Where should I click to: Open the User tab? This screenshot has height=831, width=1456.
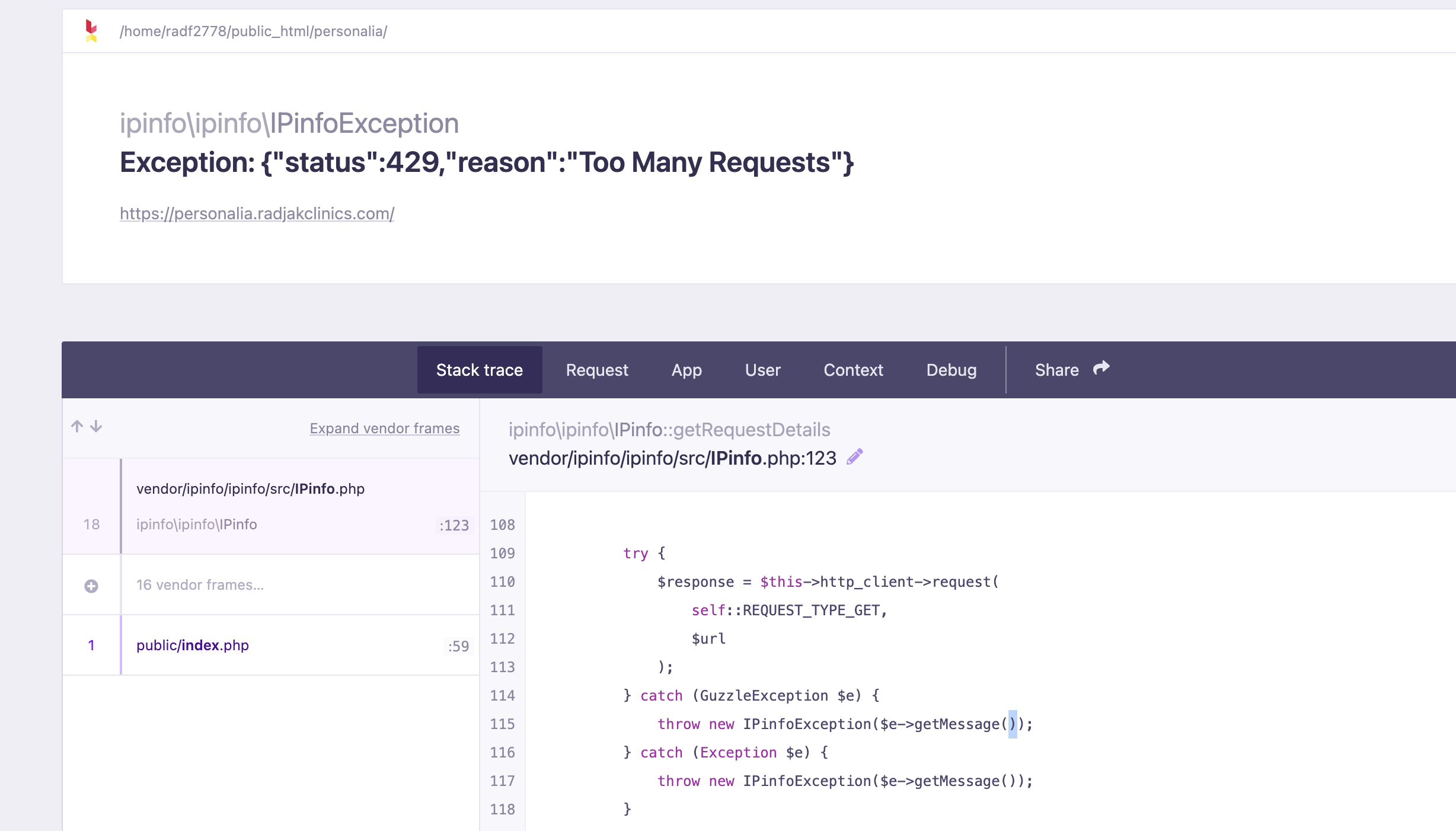[x=762, y=370]
